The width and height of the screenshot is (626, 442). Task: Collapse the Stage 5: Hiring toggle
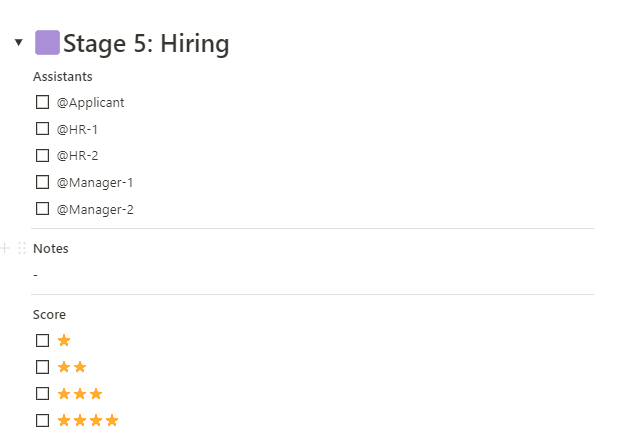18,43
